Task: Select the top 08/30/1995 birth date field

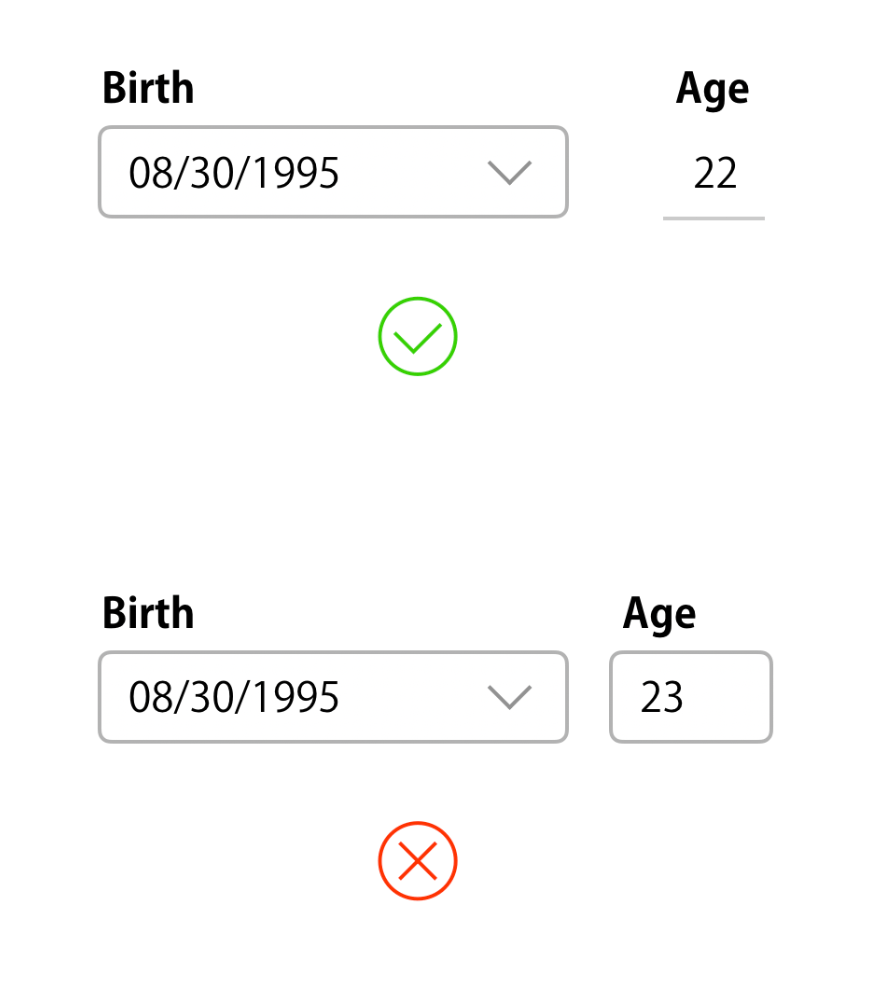Action: point(333,172)
